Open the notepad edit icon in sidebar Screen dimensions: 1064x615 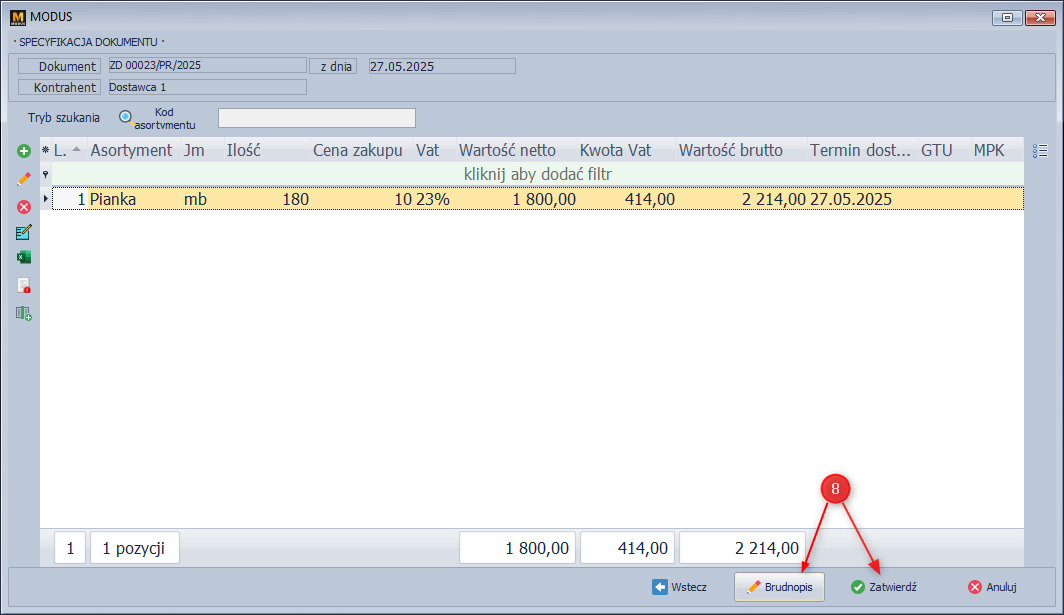pos(24,232)
